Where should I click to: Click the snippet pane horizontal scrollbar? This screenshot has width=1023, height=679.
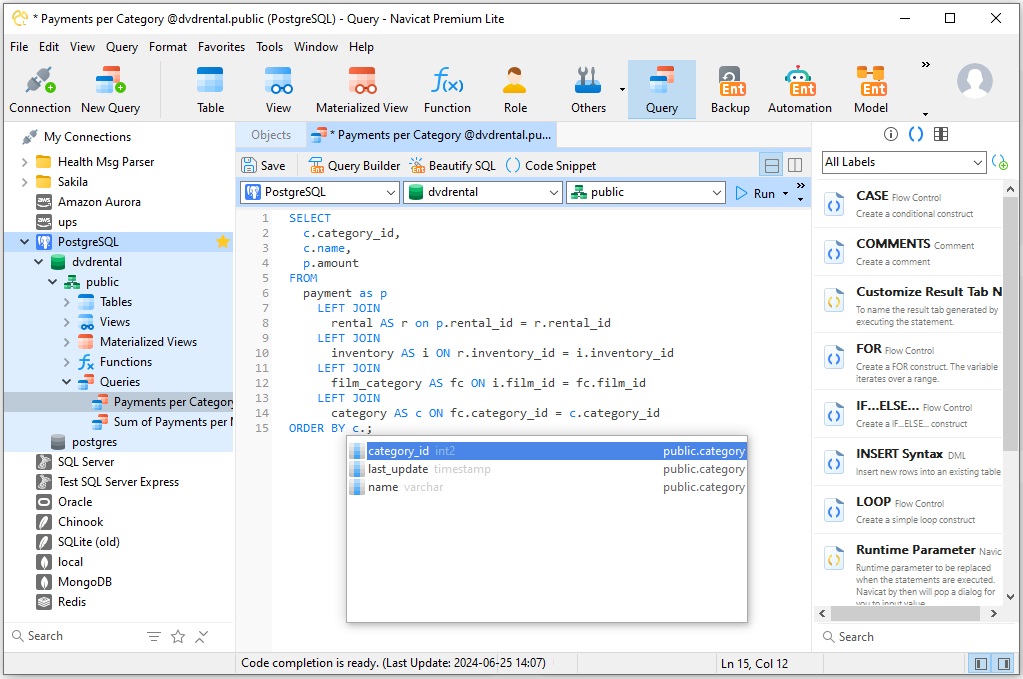coord(905,614)
